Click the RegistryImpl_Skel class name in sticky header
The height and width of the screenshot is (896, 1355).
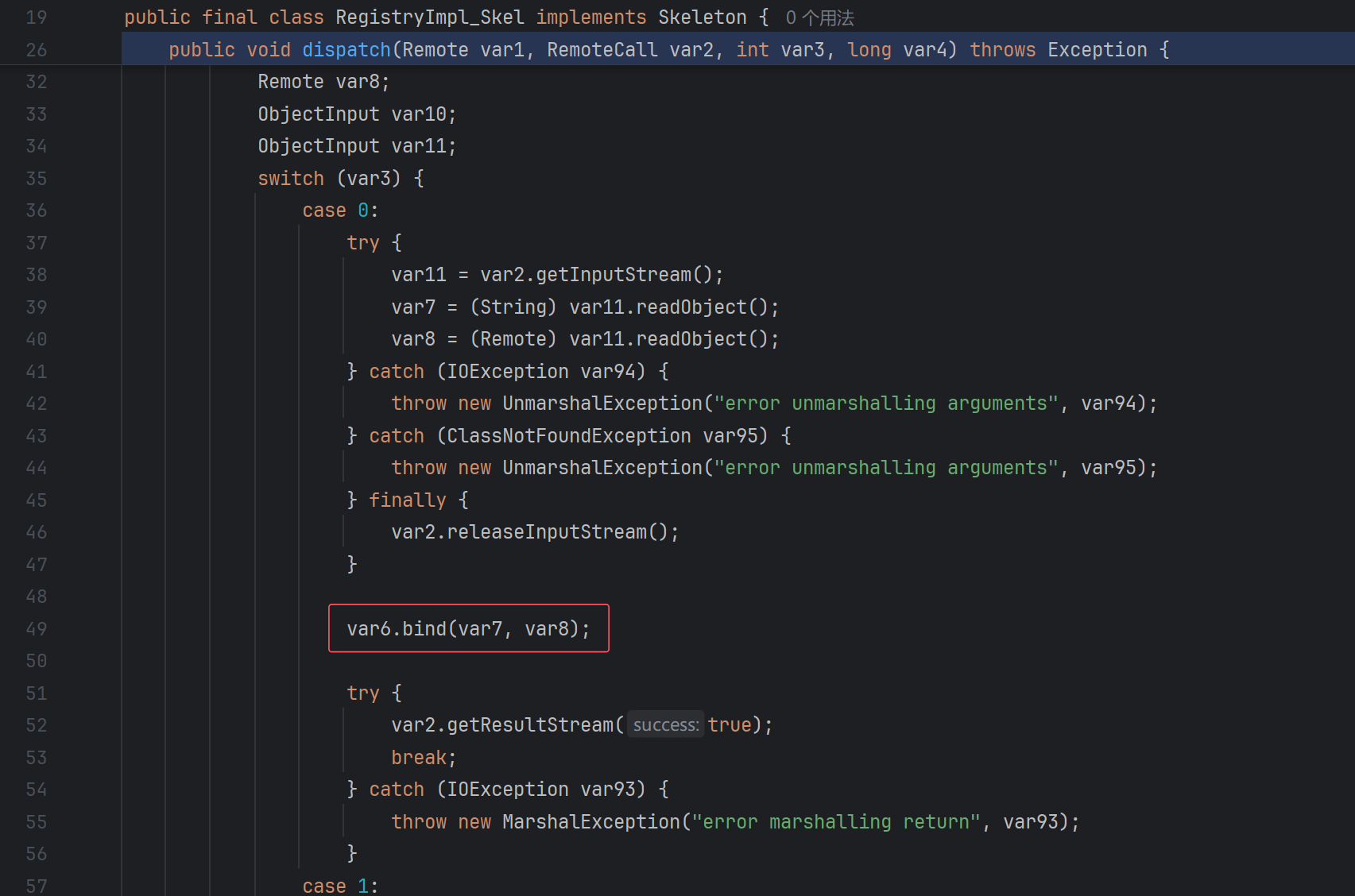429,17
